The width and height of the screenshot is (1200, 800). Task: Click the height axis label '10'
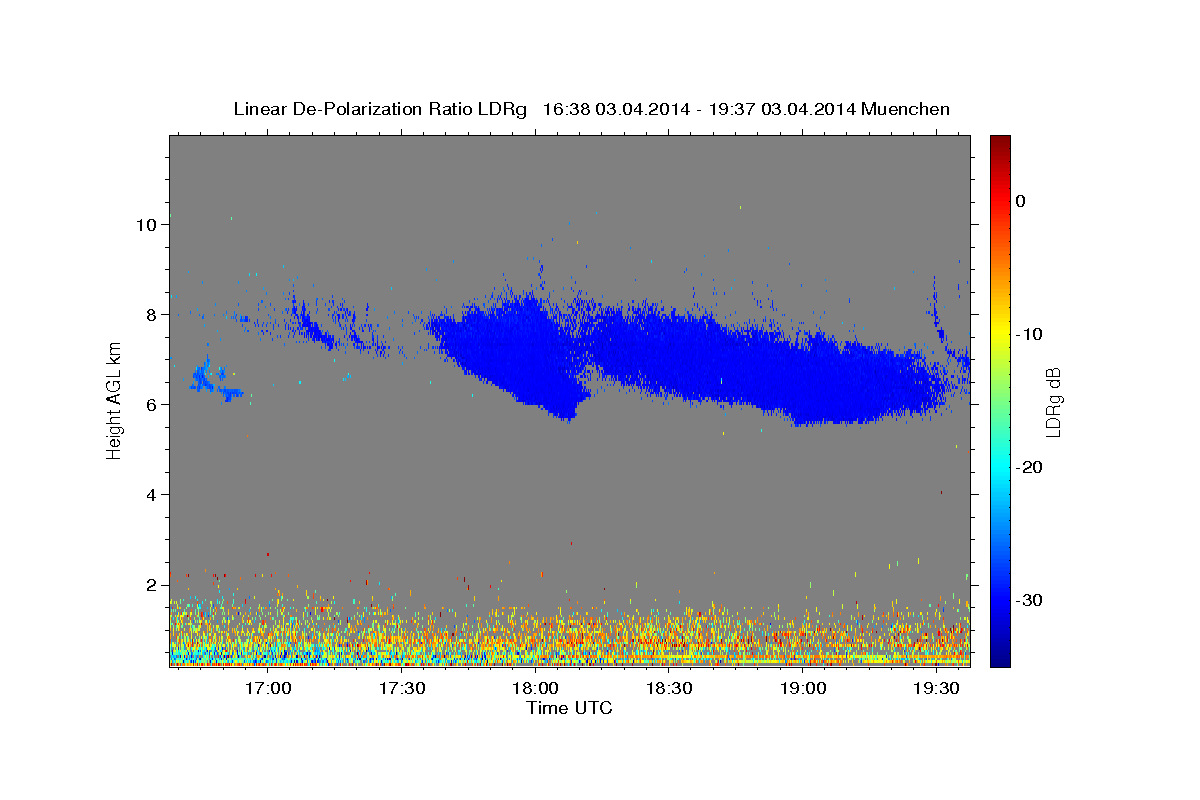click(146, 224)
